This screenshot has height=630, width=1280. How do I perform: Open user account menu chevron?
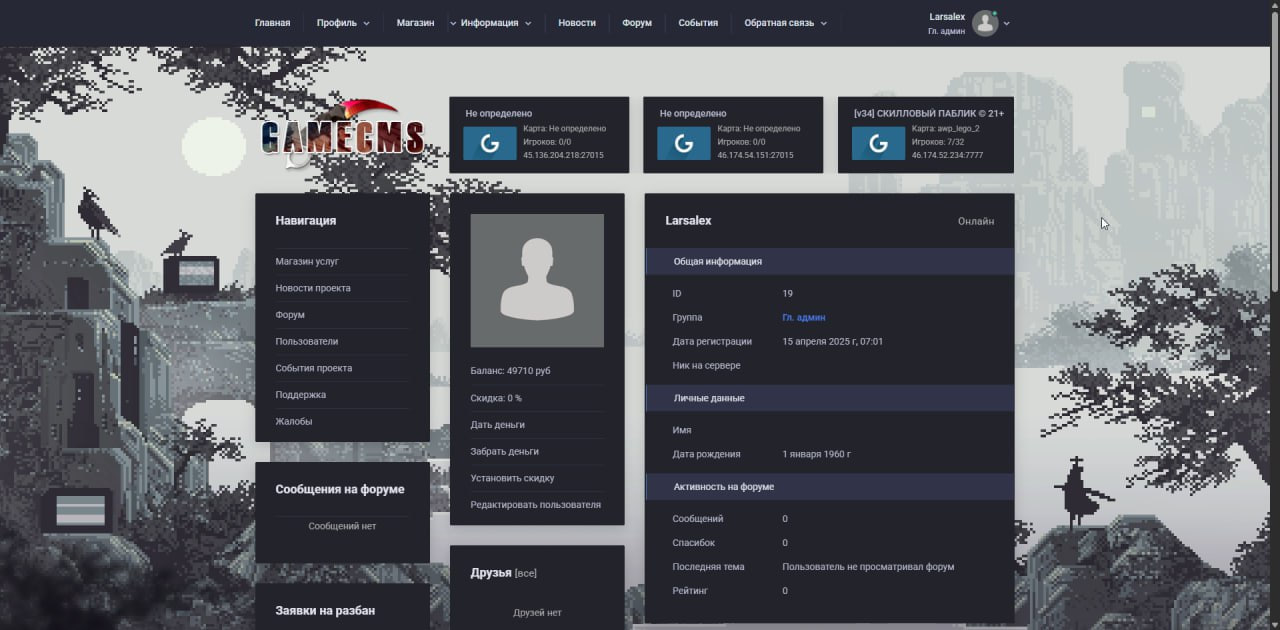click(1007, 23)
